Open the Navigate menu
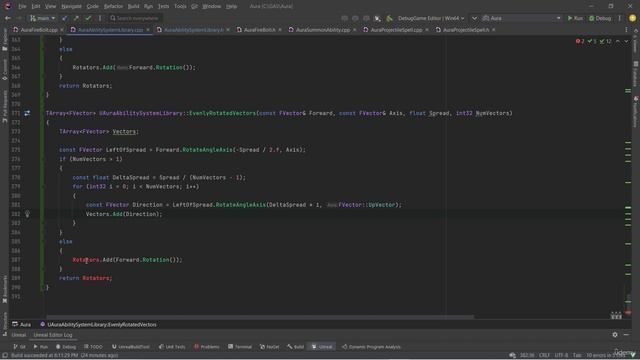 [x=71, y=6]
